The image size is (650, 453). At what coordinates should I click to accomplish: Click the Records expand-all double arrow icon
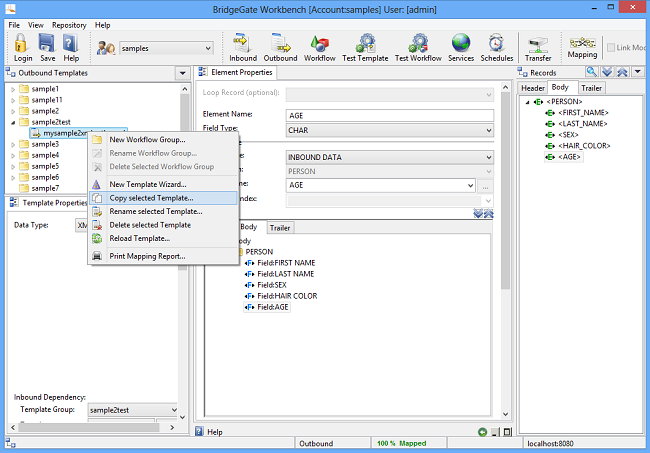point(607,72)
